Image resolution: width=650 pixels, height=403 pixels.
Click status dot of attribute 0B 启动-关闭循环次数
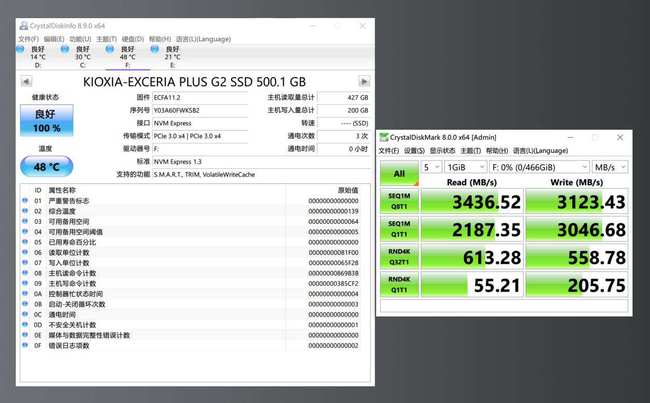(x=25, y=304)
